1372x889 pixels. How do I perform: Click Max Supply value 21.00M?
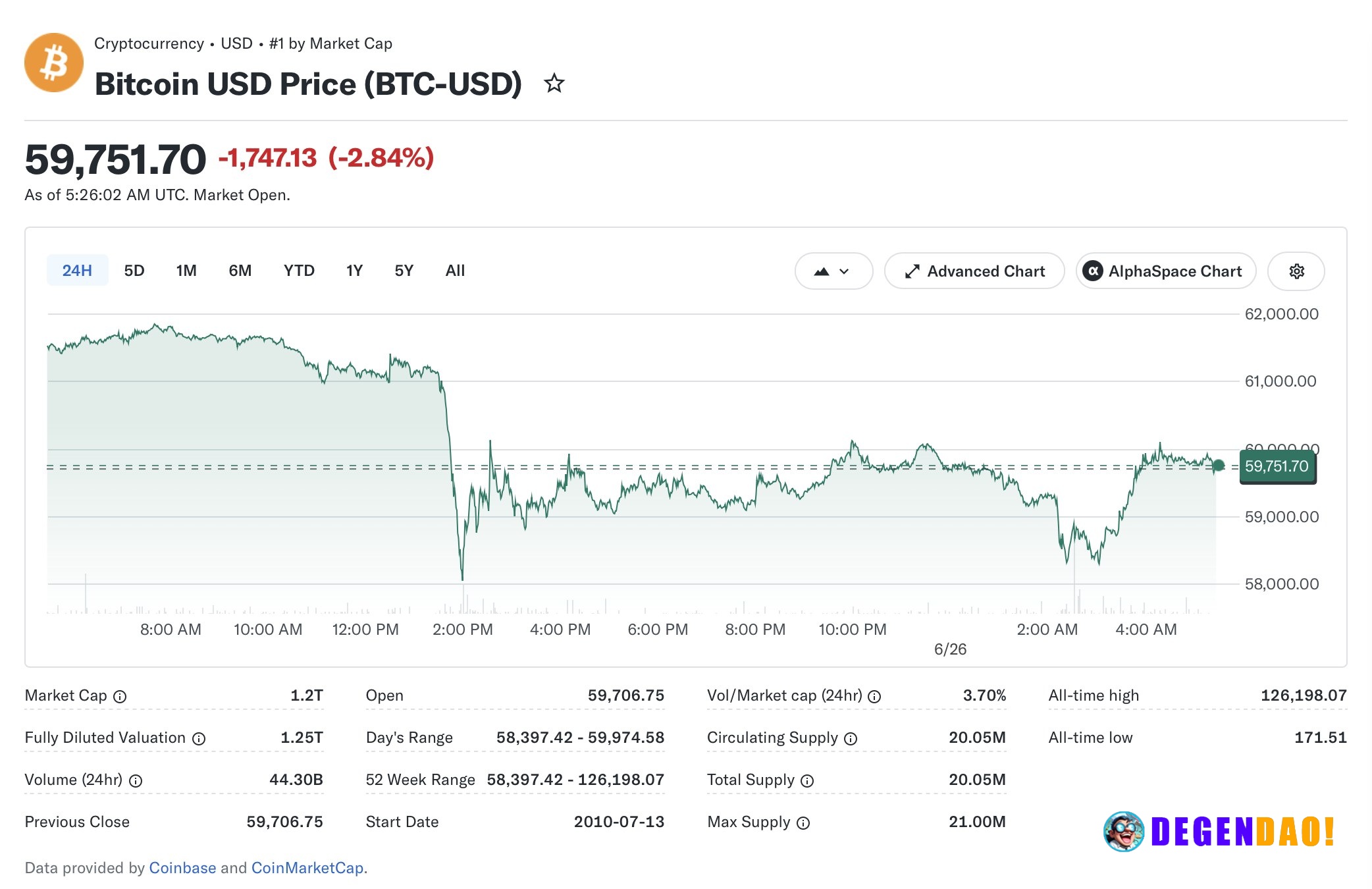pos(977,822)
